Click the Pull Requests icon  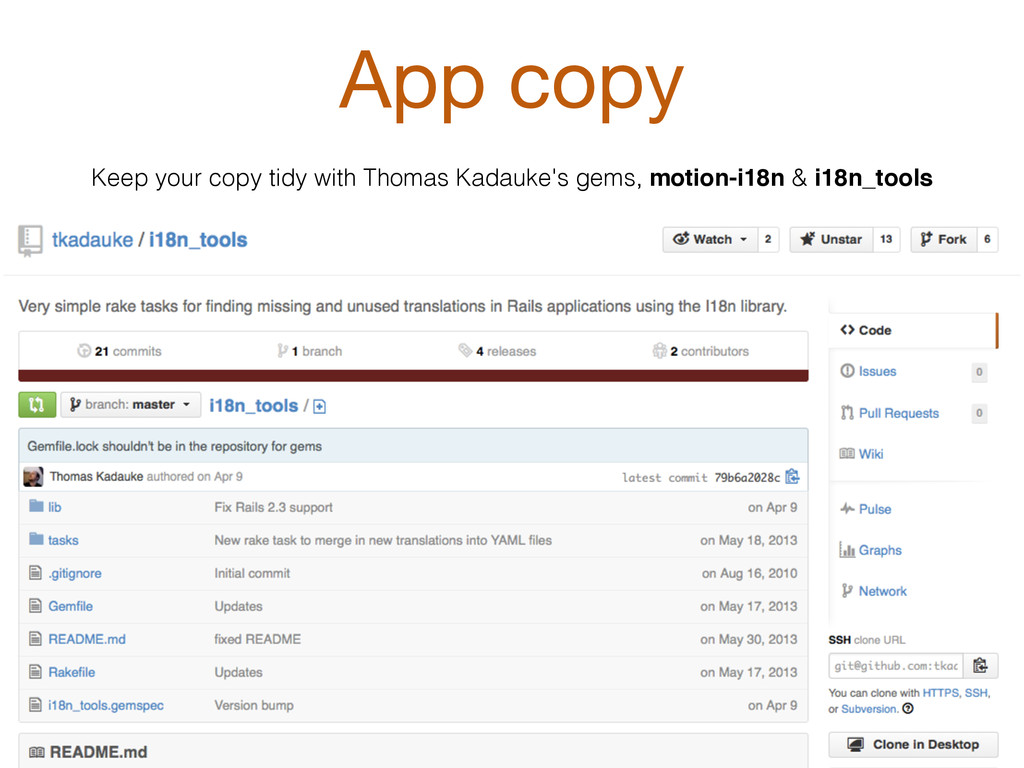[x=847, y=412]
